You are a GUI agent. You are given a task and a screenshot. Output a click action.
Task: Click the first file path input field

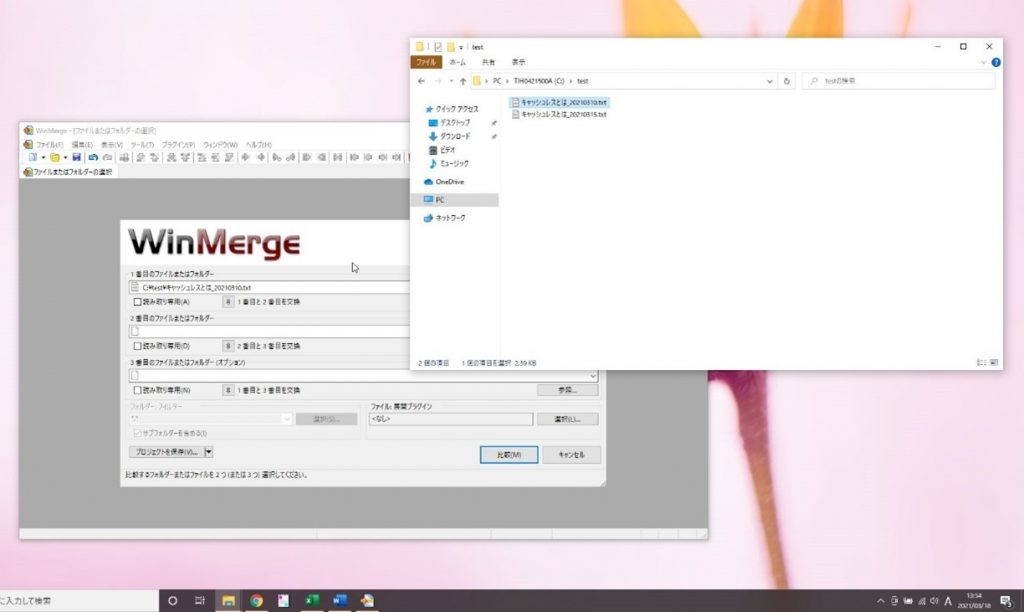click(269, 287)
